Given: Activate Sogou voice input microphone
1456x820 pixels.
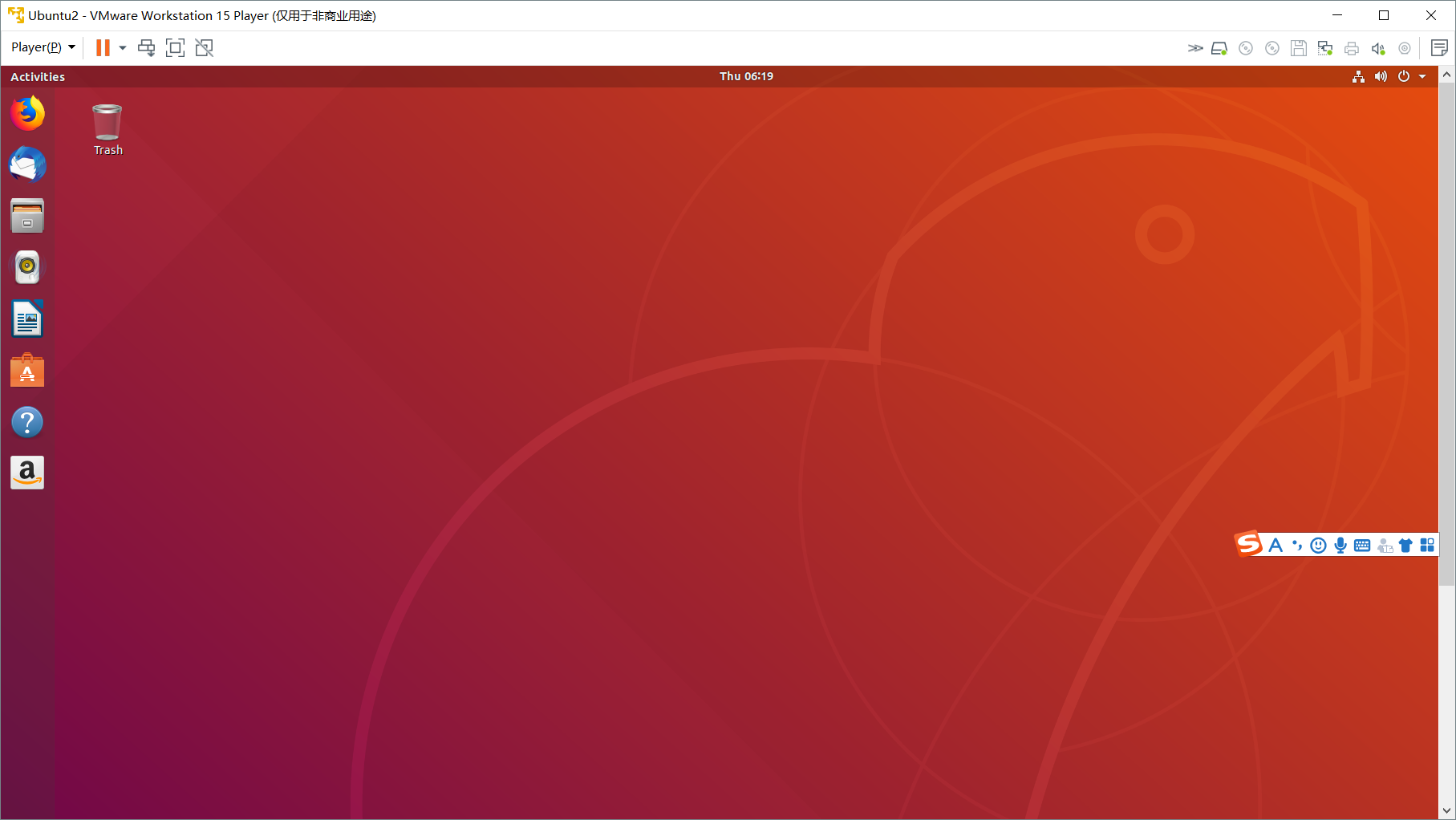Looking at the screenshot, I should [x=1340, y=546].
